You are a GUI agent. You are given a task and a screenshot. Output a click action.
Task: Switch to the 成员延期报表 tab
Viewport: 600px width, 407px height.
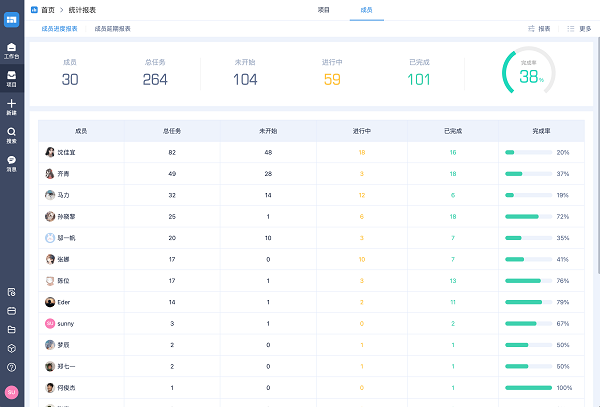coord(112,29)
